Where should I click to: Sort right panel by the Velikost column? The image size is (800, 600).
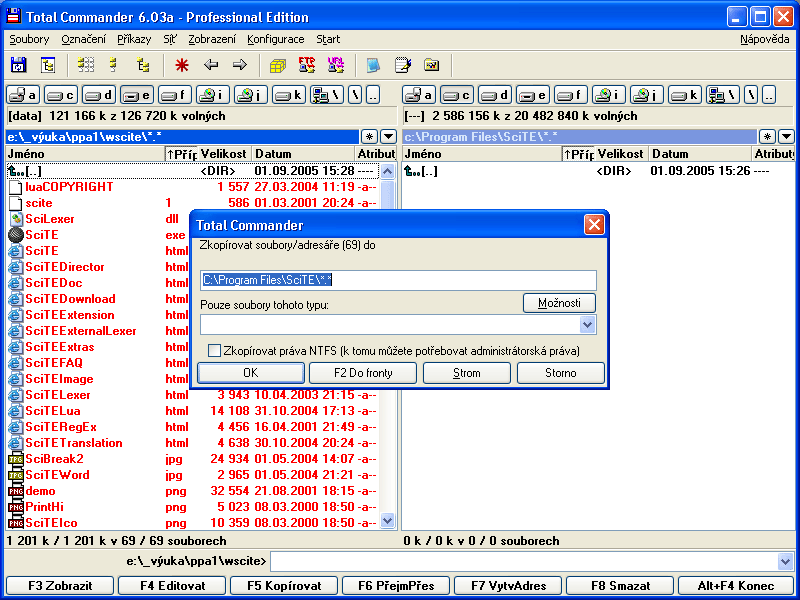tap(621, 154)
